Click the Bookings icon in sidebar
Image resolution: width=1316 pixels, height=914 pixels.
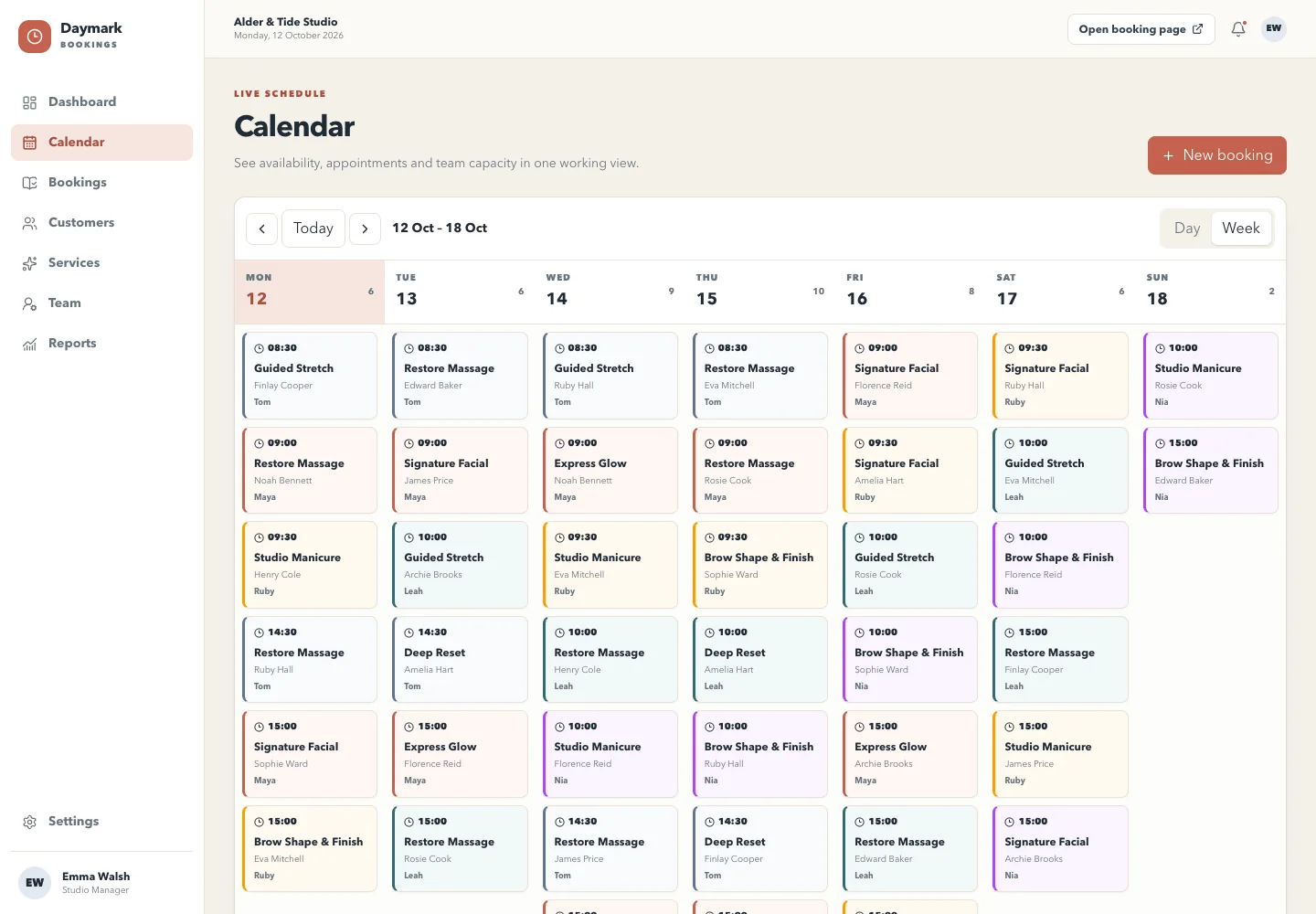click(30, 183)
